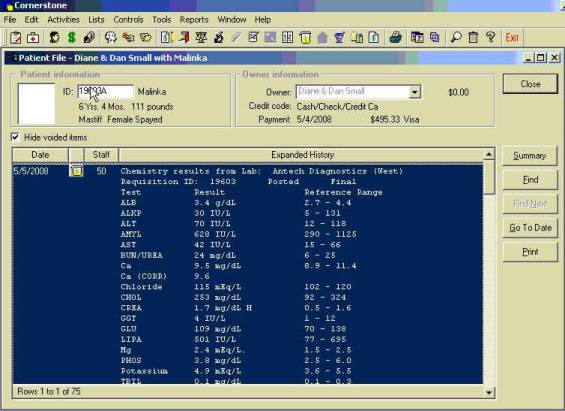Open the magnifying glass search icon

pyautogui.click(x=456, y=37)
